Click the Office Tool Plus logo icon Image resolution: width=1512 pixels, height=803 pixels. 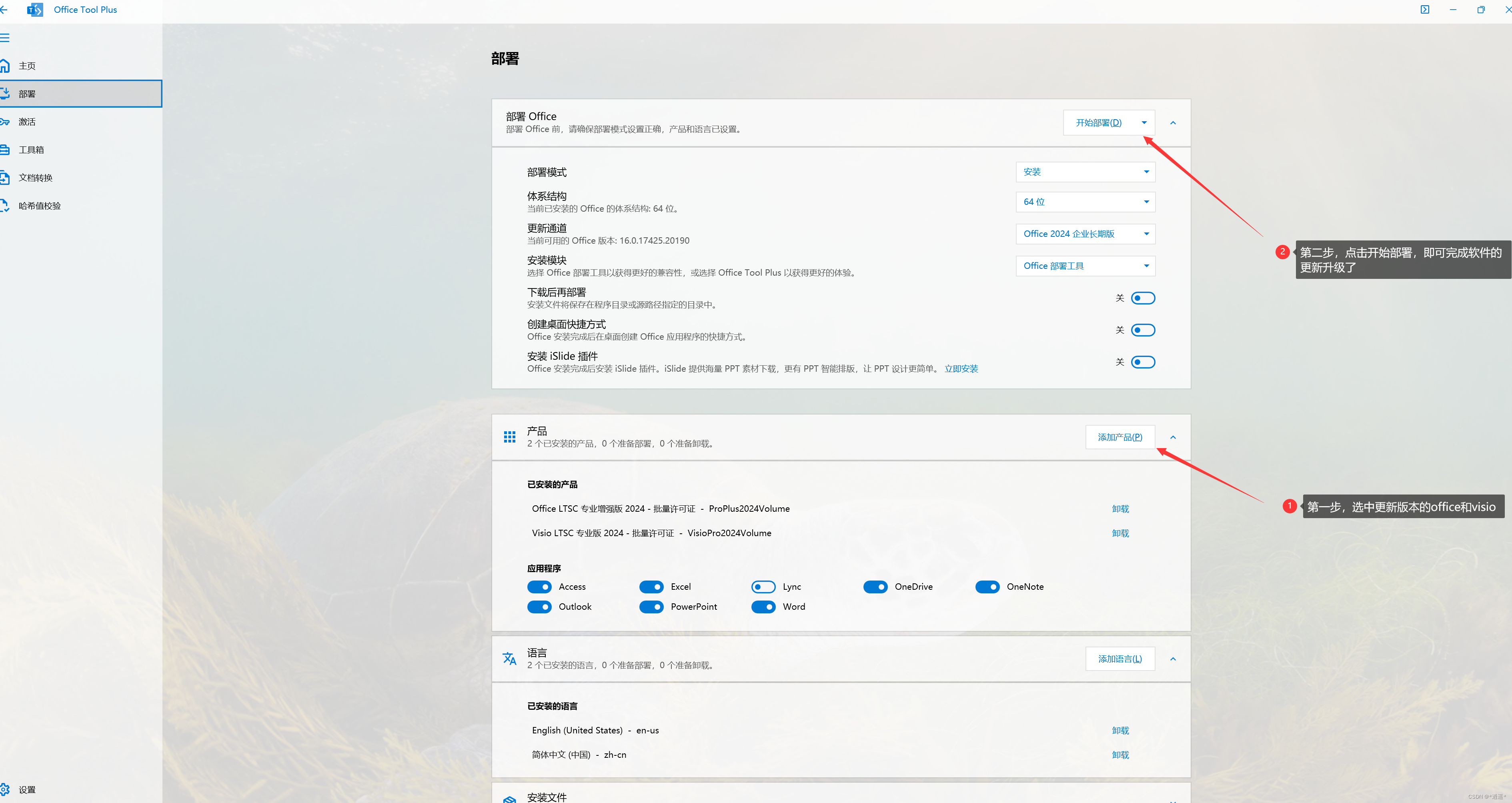pyautogui.click(x=35, y=9)
